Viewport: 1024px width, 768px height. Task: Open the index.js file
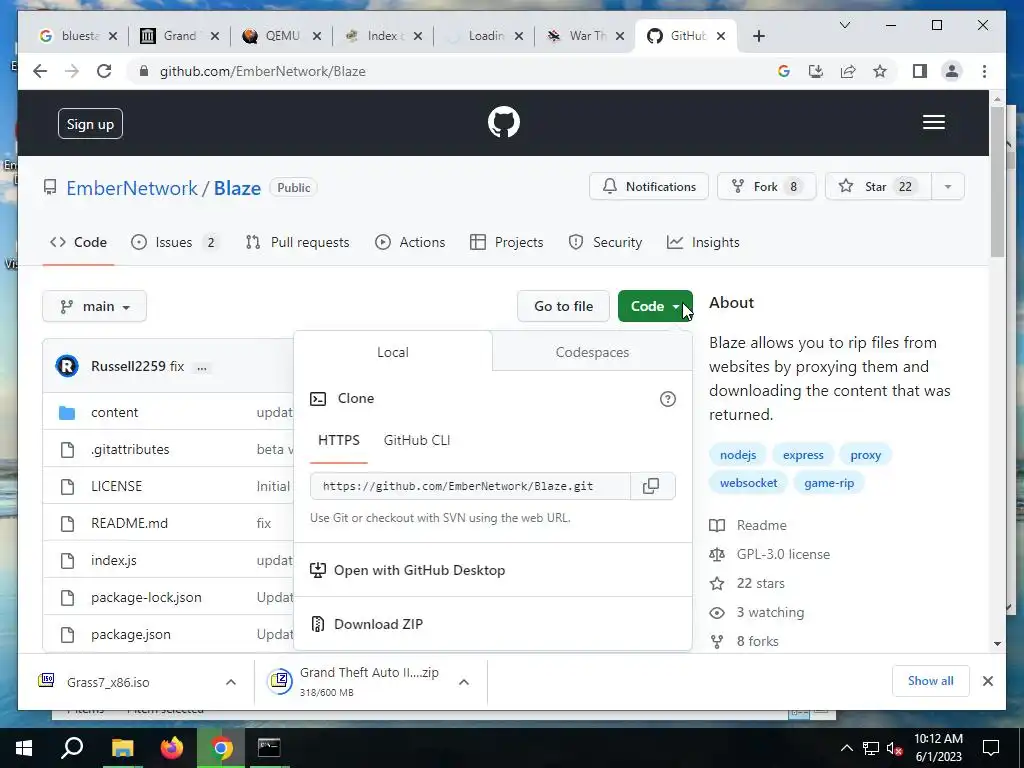click(x=114, y=560)
